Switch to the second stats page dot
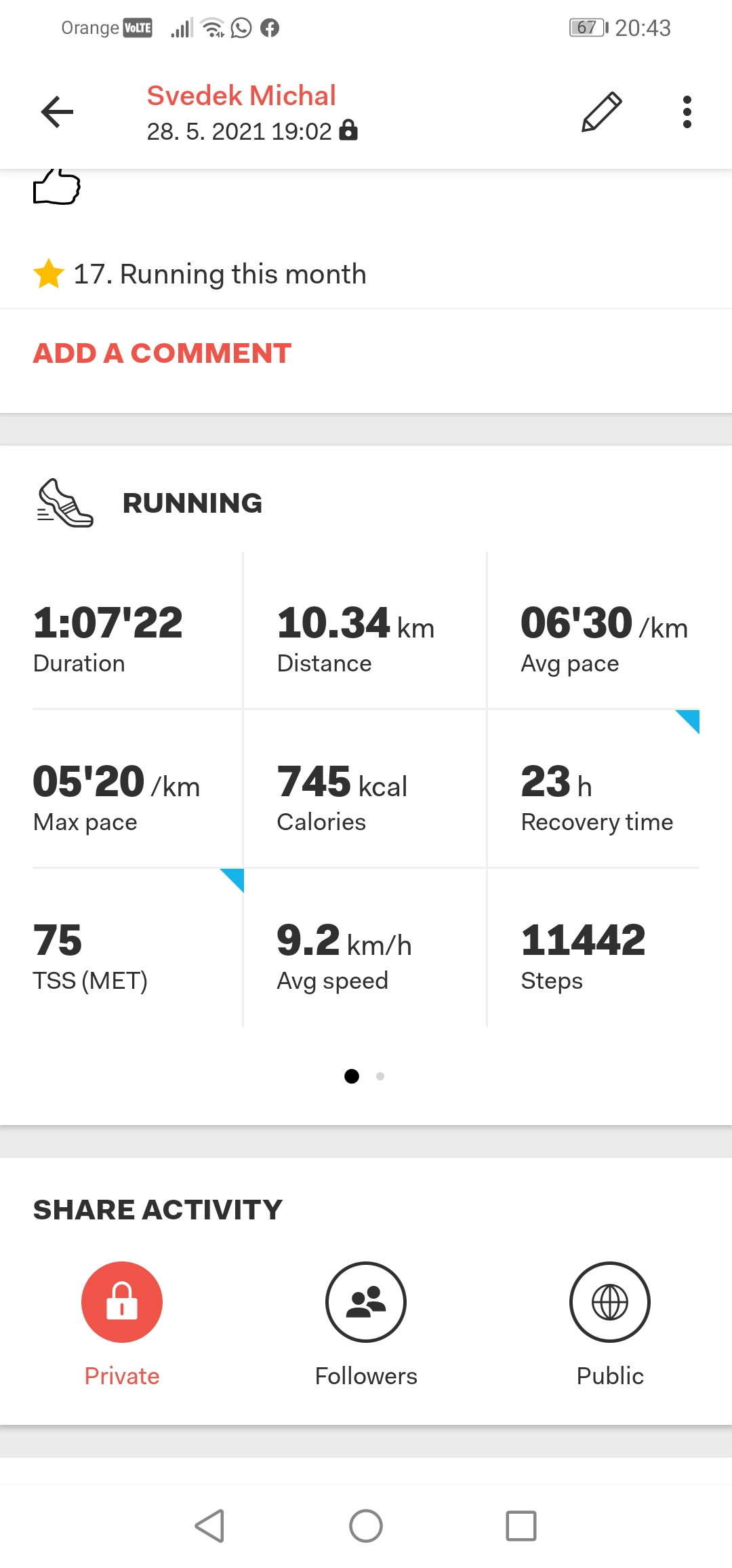732x1568 pixels. coord(380,1076)
